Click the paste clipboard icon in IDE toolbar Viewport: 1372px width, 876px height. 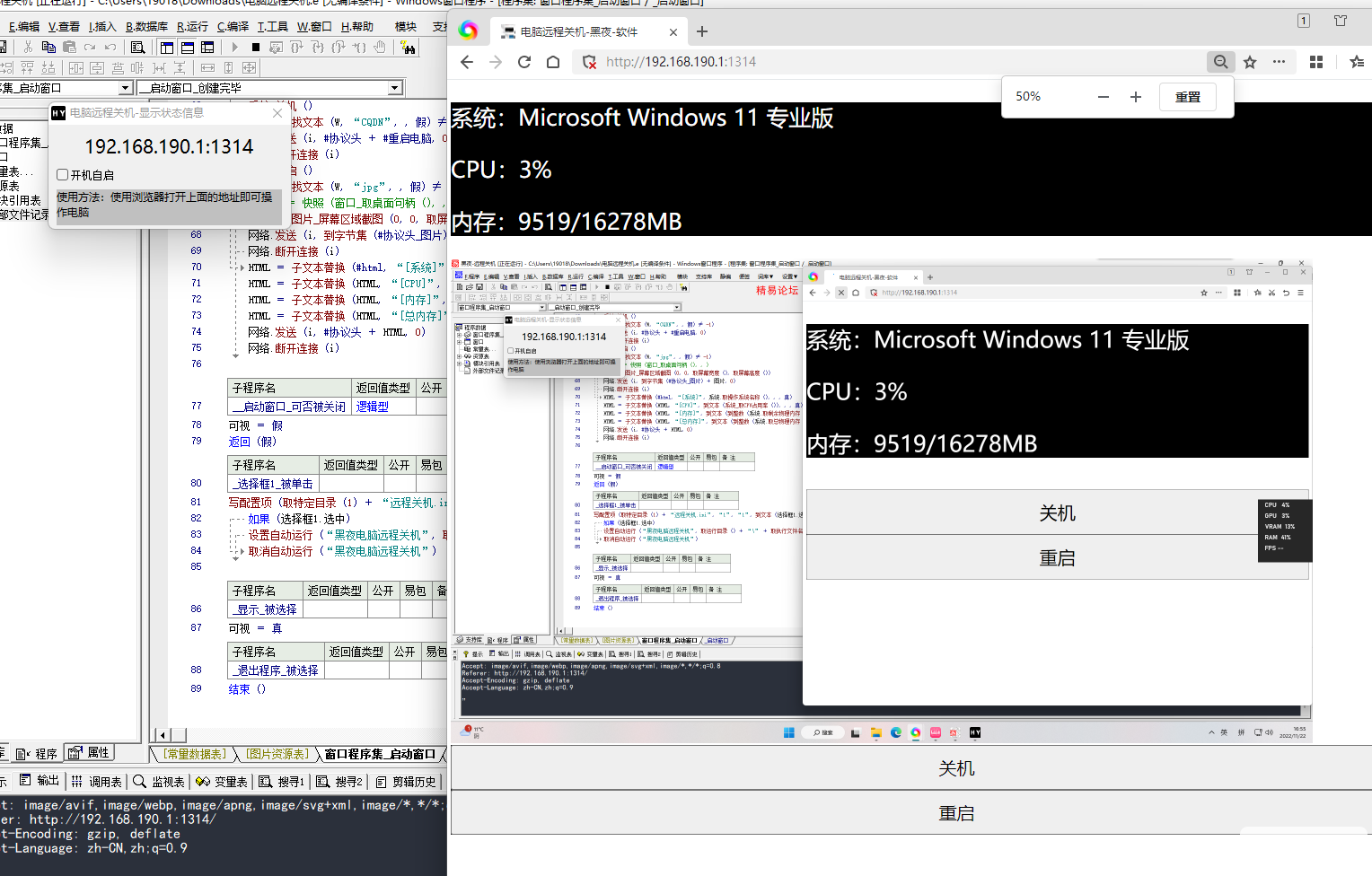click(x=69, y=47)
